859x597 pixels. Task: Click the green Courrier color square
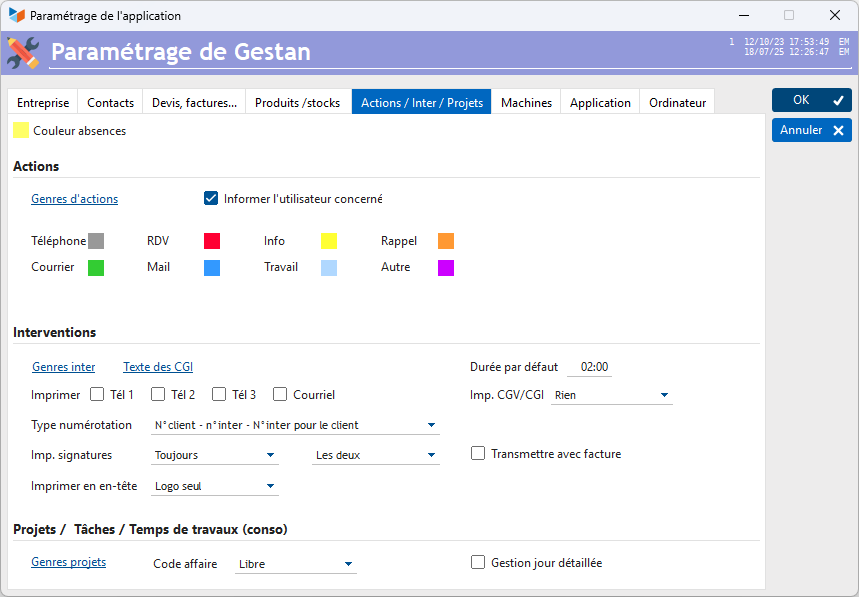96,267
